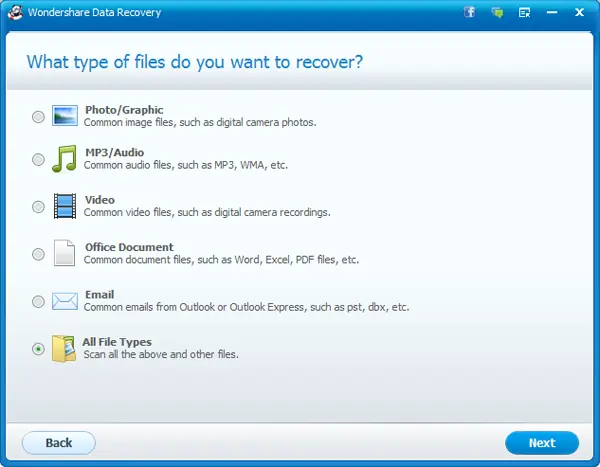Select the Photo/Graphic radio button
This screenshot has height=467, width=600.
tap(38, 117)
